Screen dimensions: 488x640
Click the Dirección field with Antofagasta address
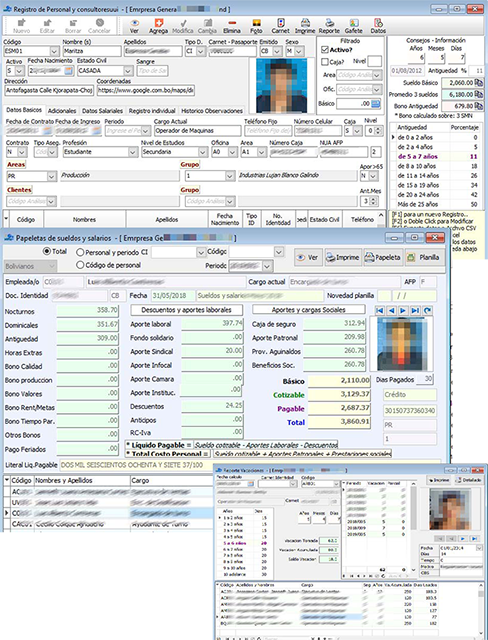[x=49, y=90]
